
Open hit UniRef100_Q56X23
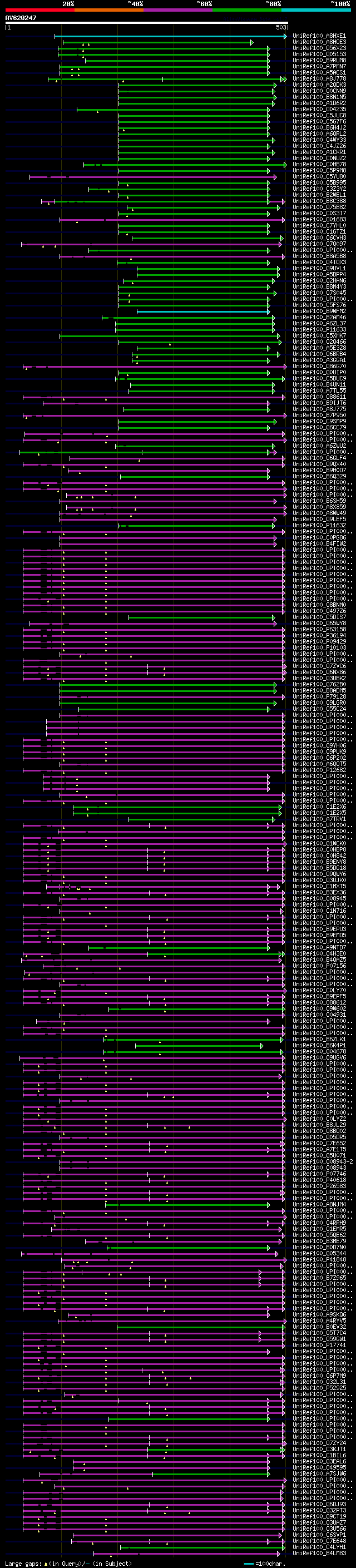(319, 48)
